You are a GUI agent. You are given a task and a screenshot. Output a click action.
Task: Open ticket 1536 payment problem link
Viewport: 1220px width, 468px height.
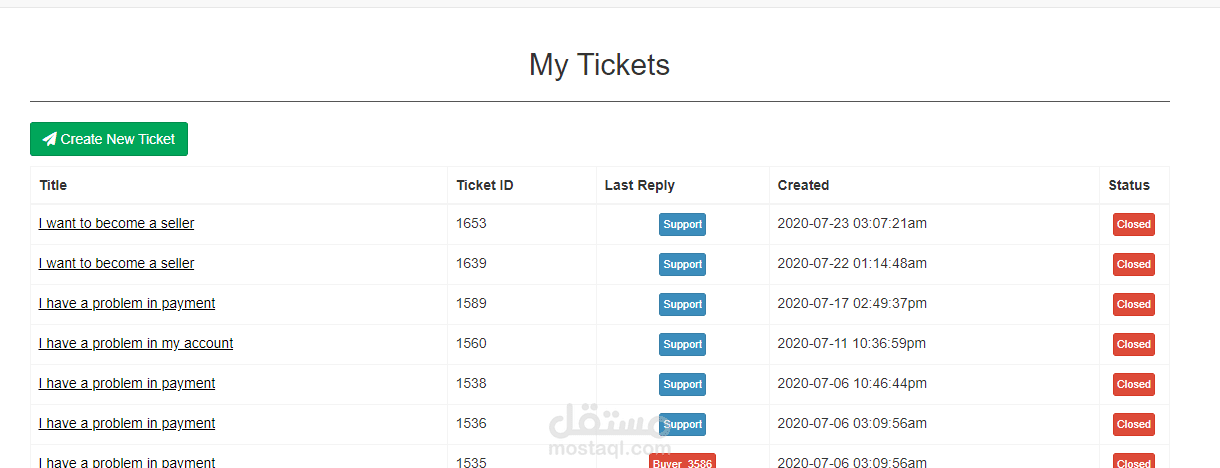[x=127, y=423]
